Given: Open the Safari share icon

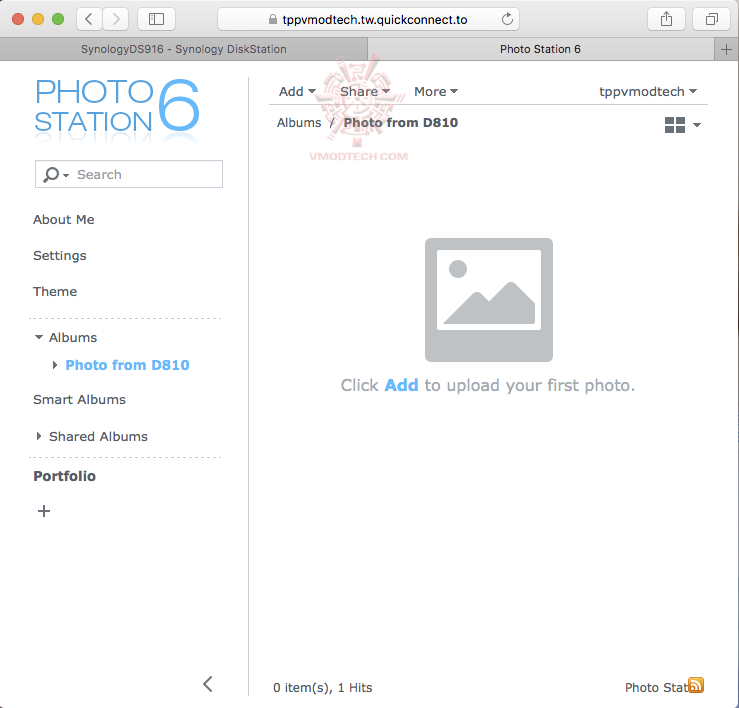Looking at the screenshot, I should [x=666, y=19].
